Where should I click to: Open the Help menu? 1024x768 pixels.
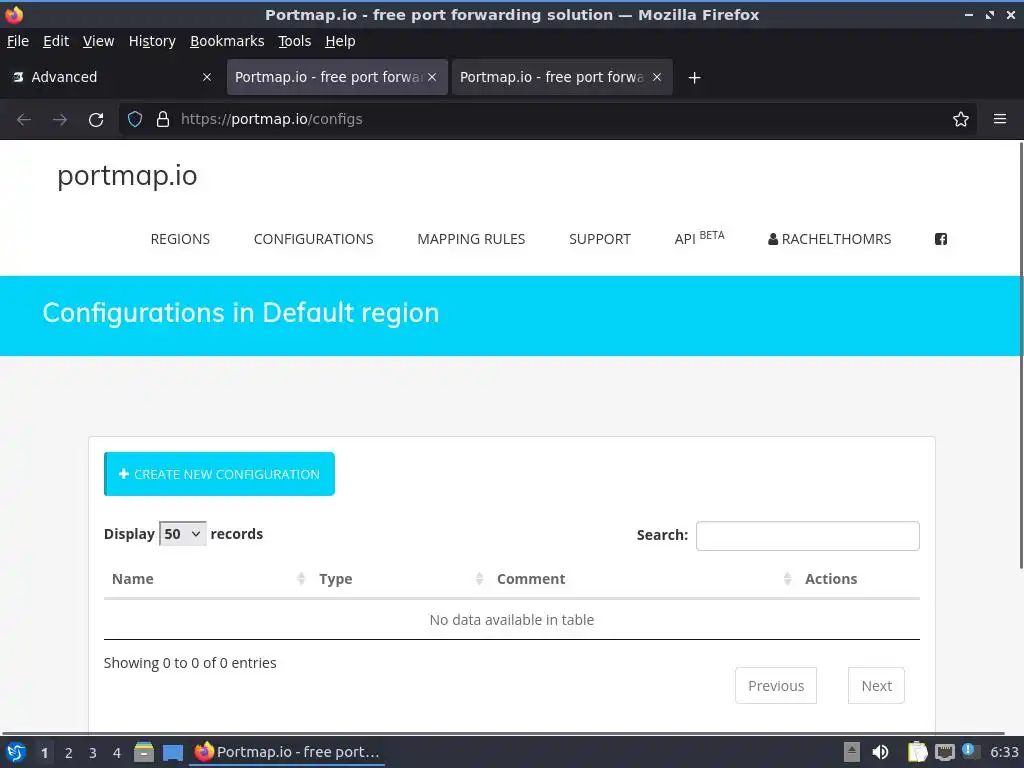[x=340, y=41]
